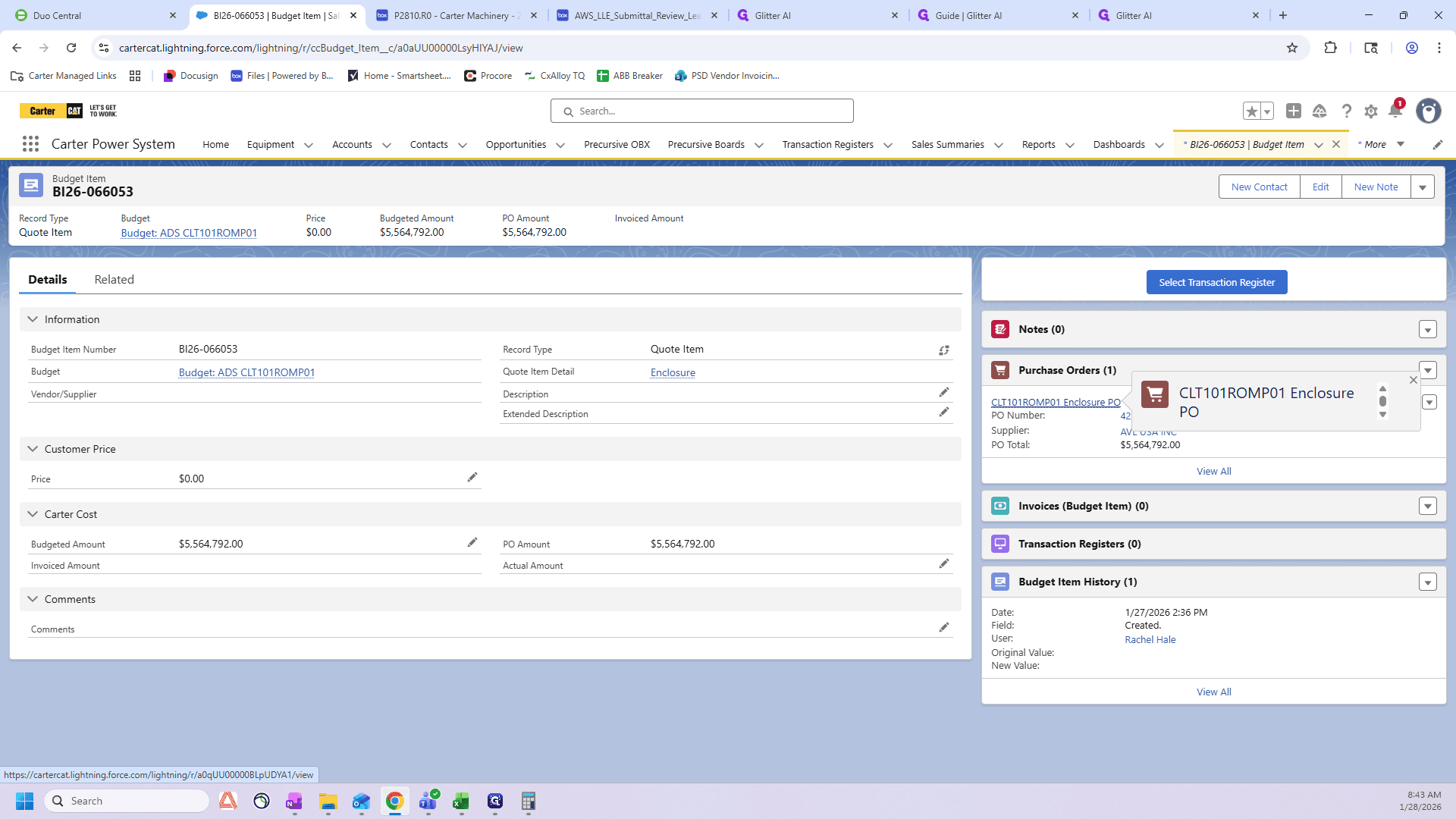Edit the Budgeted Amount pencil icon

(472, 543)
